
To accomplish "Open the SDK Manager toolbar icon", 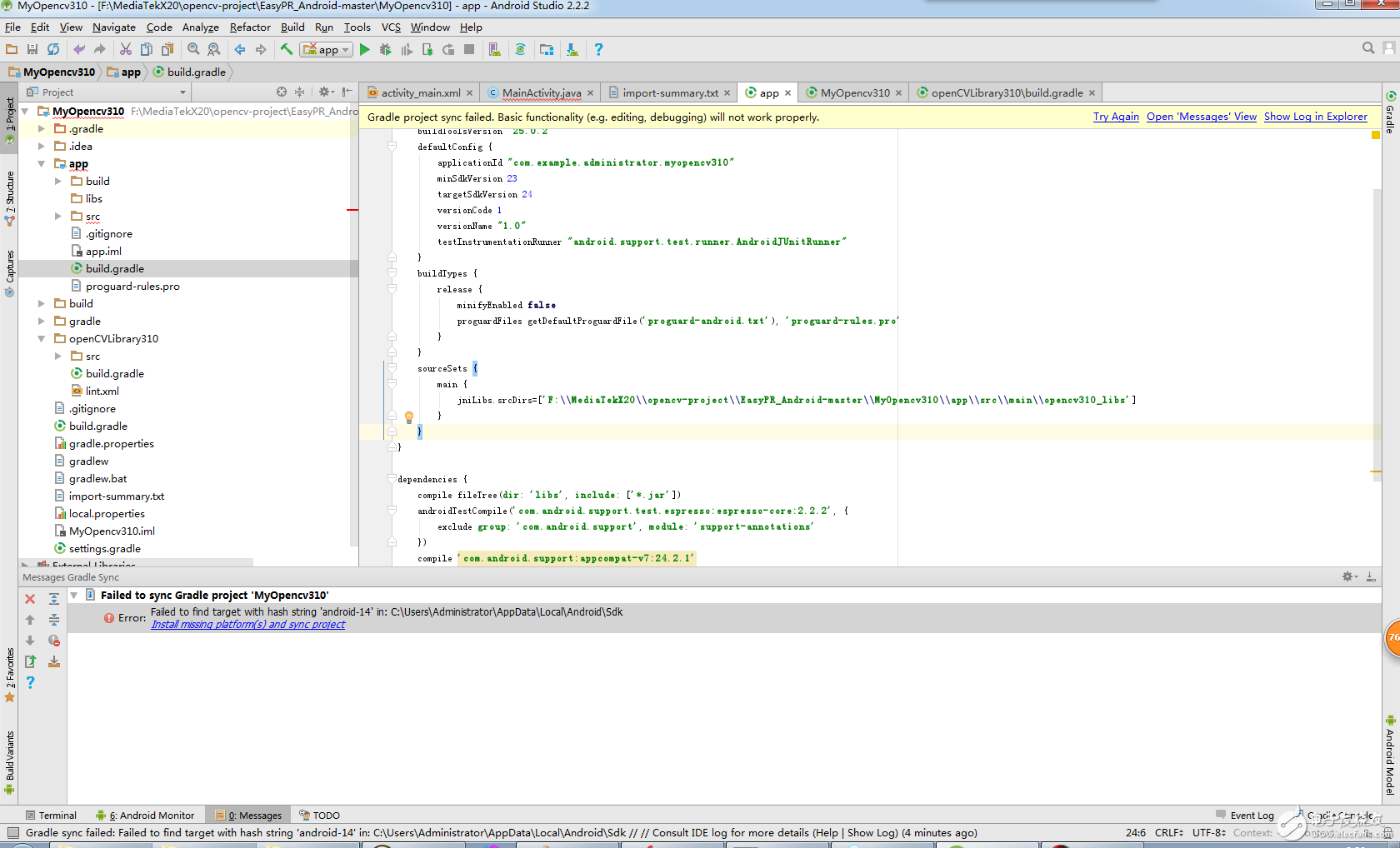I will tap(572, 50).
